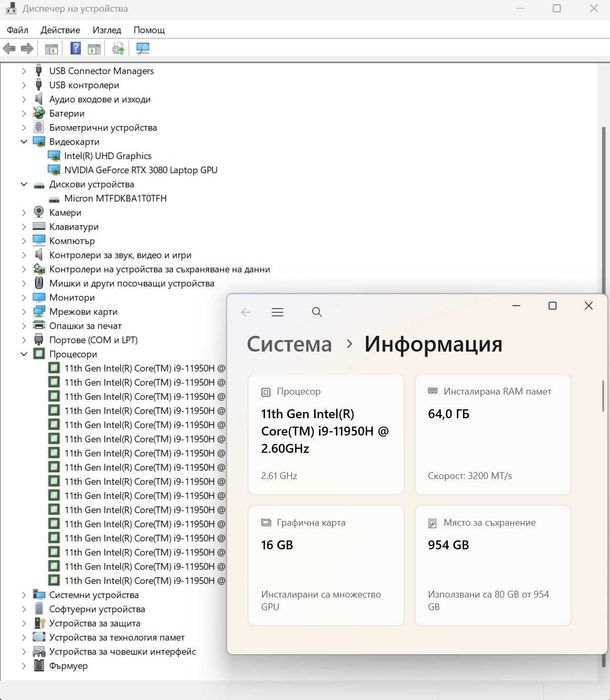The width and height of the screenshot is (610, 700).
Task: Open the Помощ menu
Action: (149, 30)
